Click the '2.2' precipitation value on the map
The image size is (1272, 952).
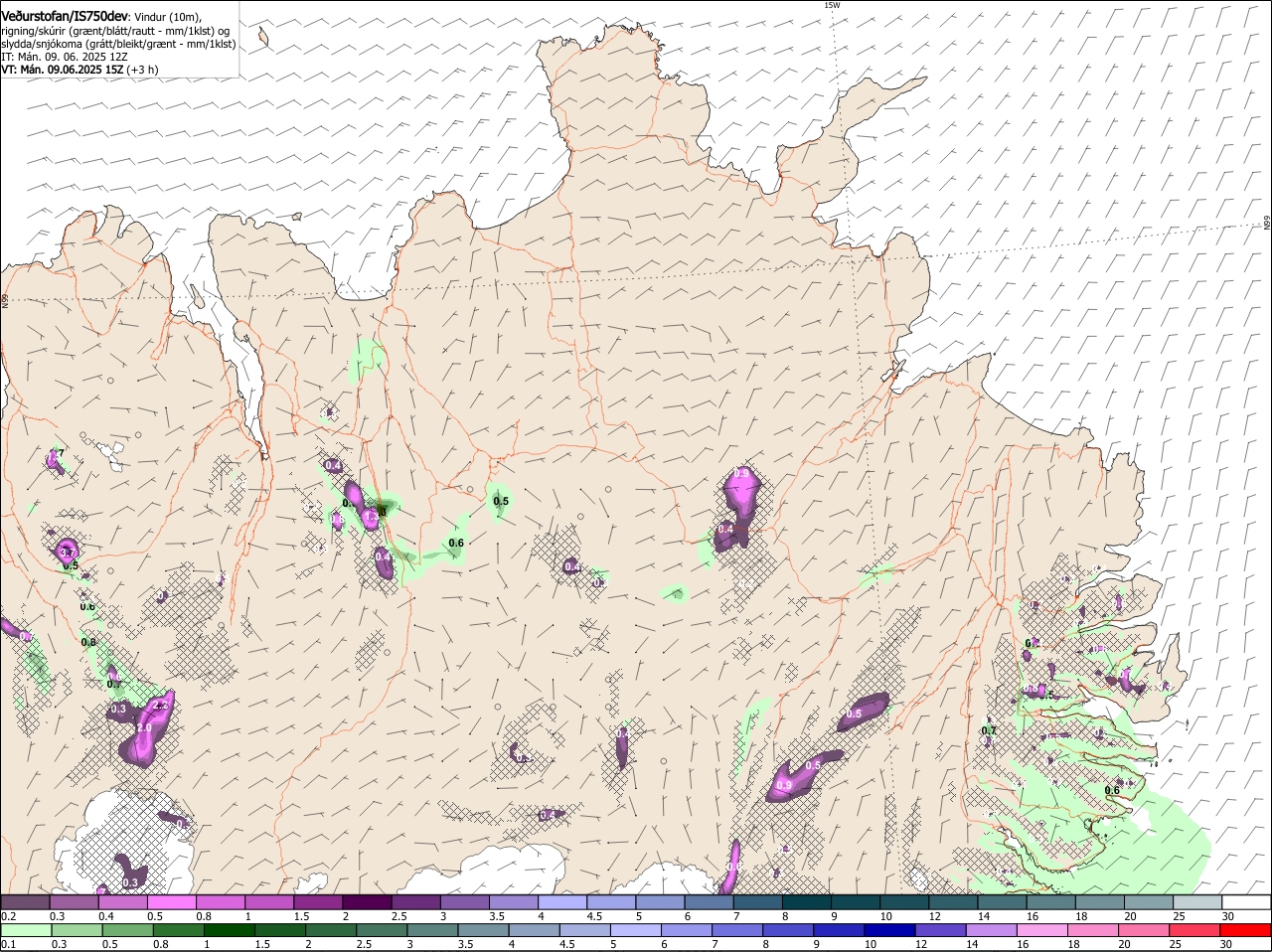pyautogui.click(x=162, y=705)
